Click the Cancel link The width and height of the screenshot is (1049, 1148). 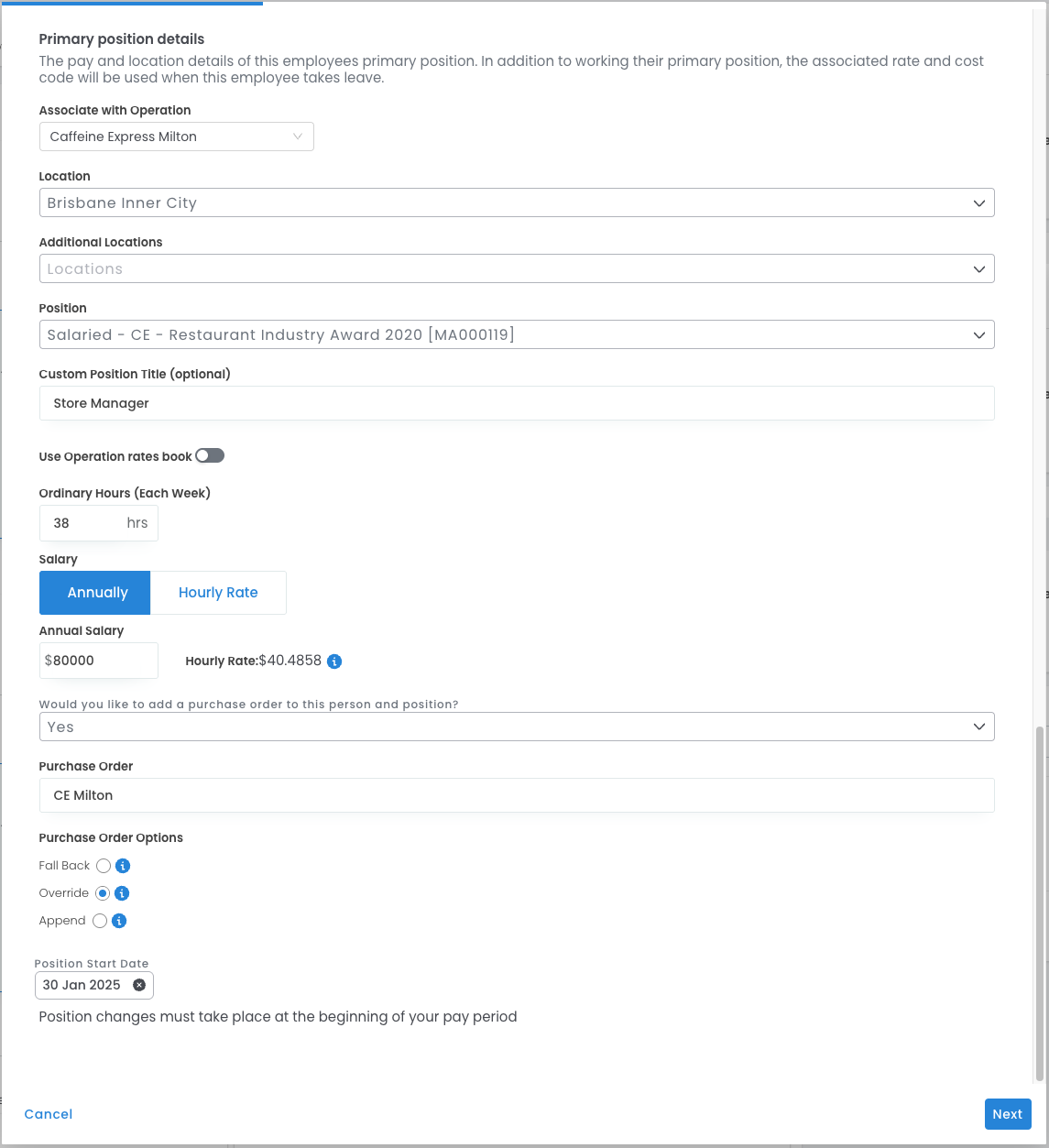pyautogui.click(x=49, y=1114)
